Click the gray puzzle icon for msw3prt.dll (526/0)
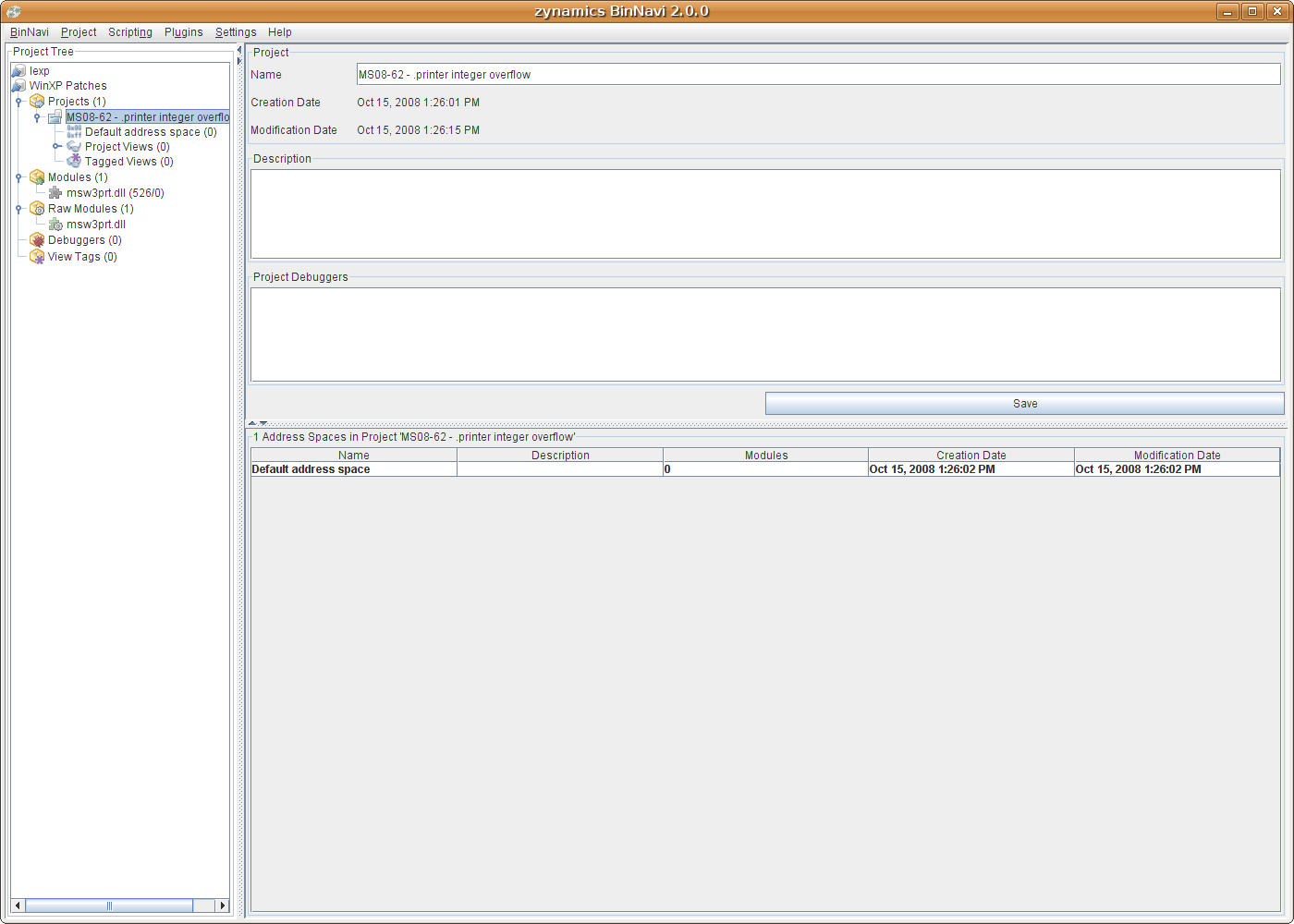Viewport: 1294px width, 924px height. click(55, 193)
